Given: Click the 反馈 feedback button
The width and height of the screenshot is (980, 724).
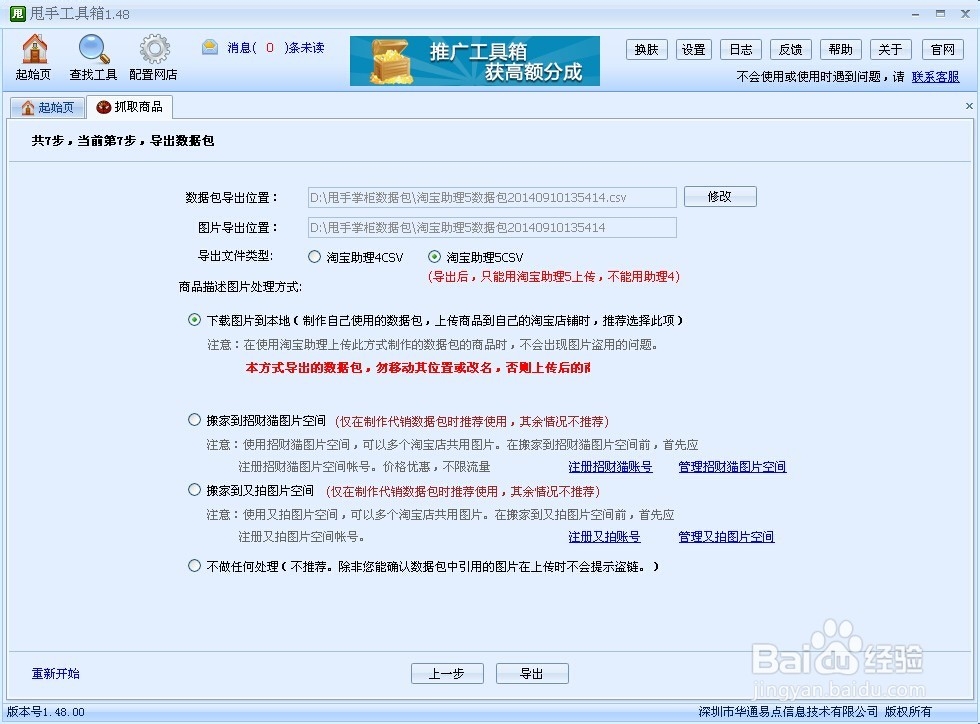Looking at the screenshot, I should (x=791, y=49).
